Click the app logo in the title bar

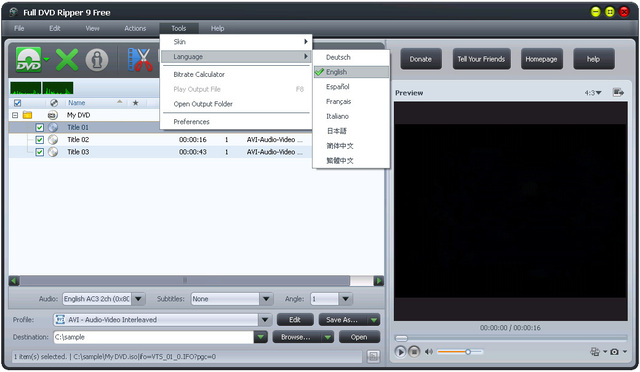(x=14, y=12)
